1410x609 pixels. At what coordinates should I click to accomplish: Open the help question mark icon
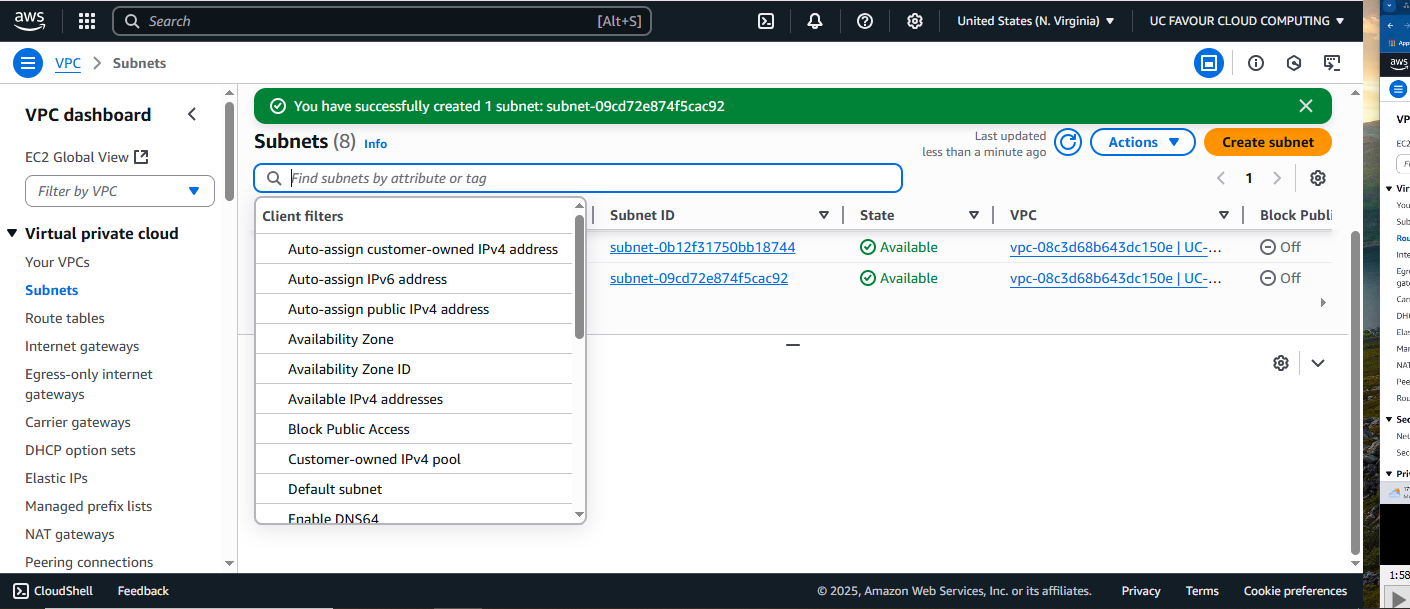865,21
